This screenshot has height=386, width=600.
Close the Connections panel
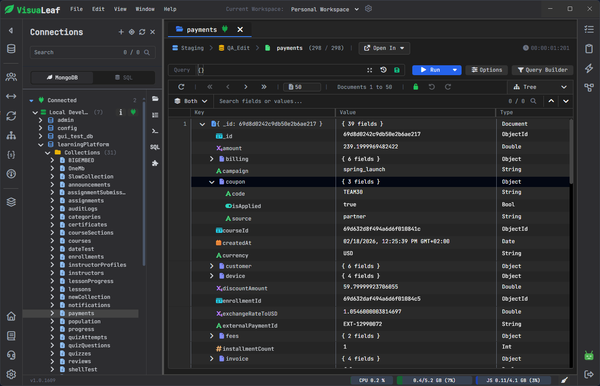[152, 32]
